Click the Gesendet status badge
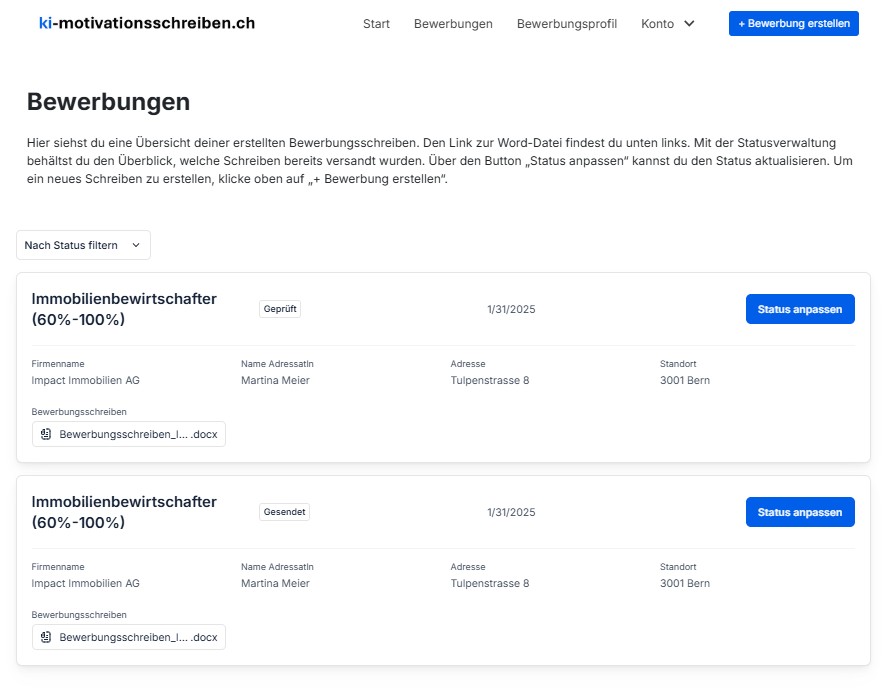The image size is (894, 691). coord(284,512)
